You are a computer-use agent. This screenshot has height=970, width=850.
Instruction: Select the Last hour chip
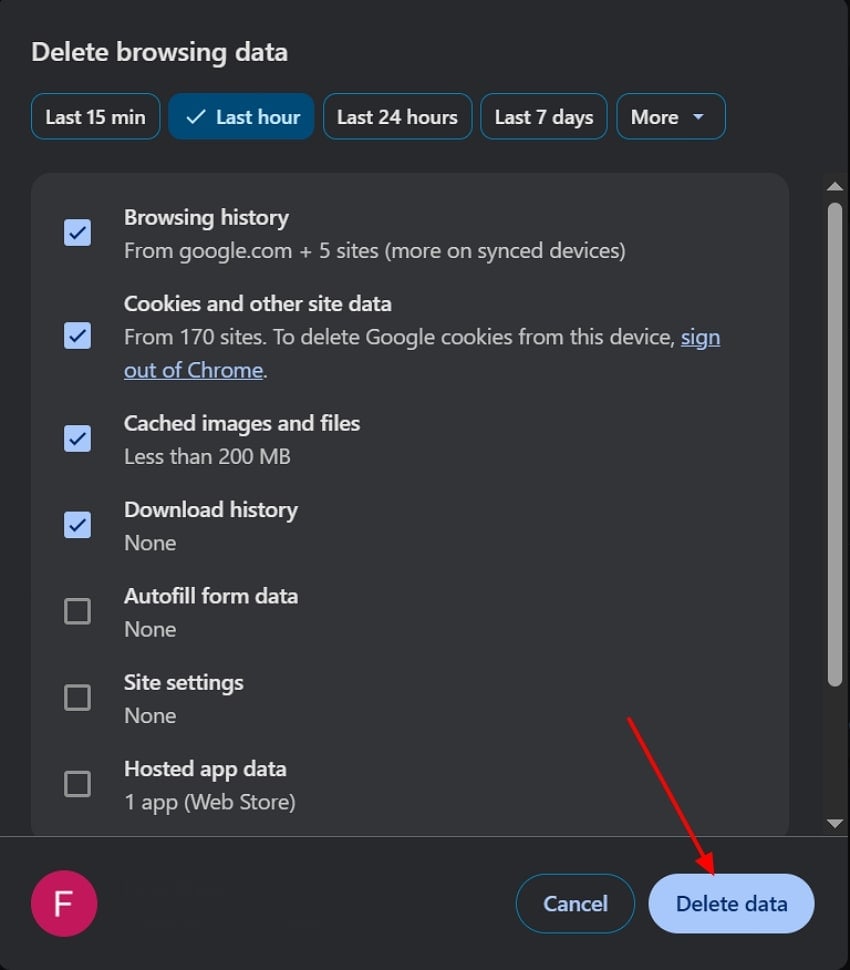(241, 116)
